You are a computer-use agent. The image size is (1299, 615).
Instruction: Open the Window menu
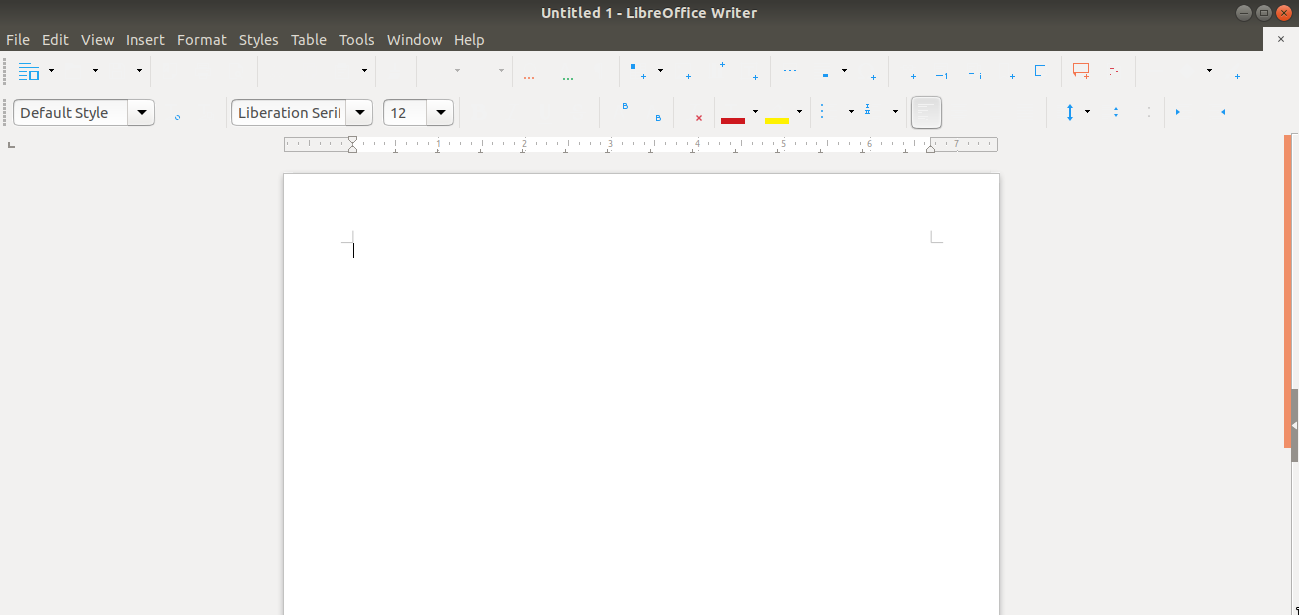414,40
